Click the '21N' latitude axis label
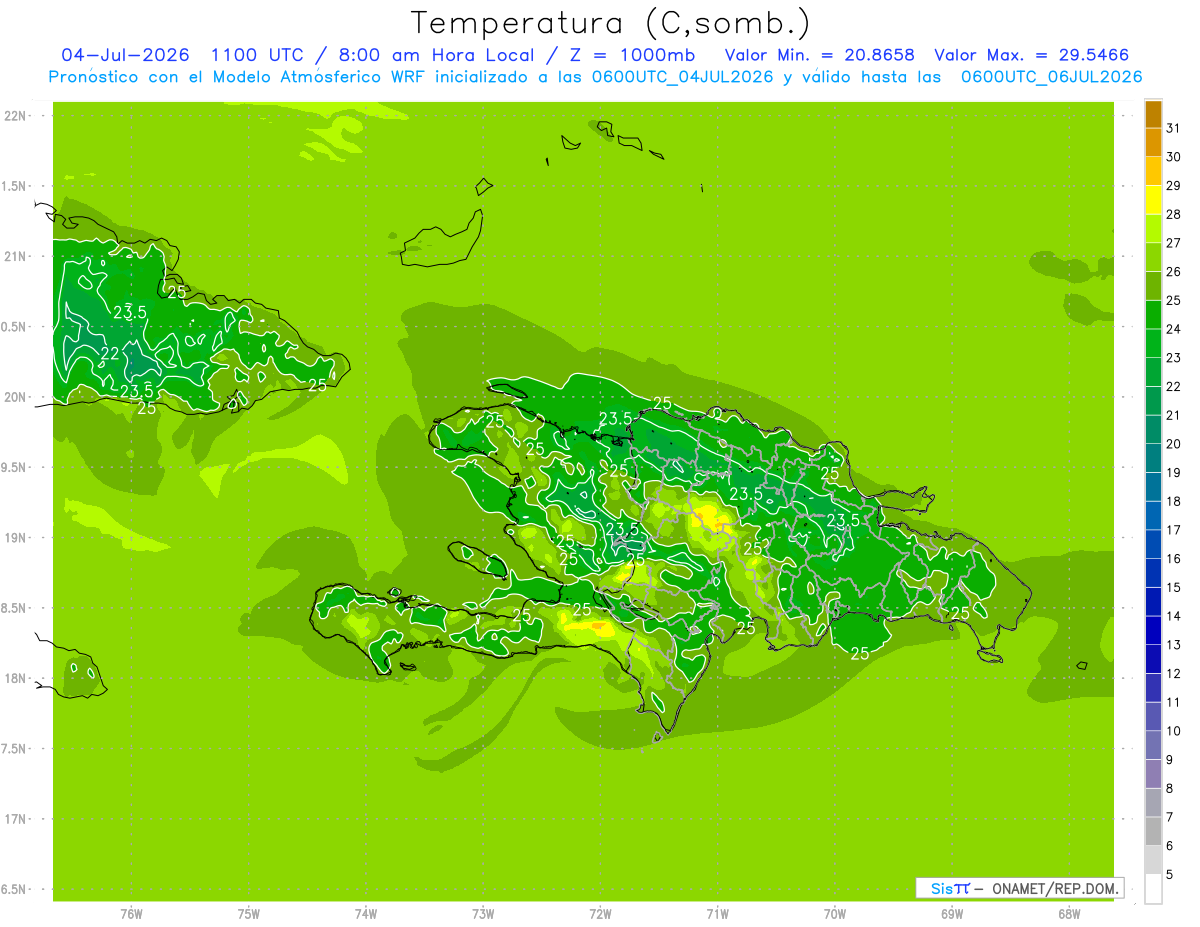 (x=14, y=256)
